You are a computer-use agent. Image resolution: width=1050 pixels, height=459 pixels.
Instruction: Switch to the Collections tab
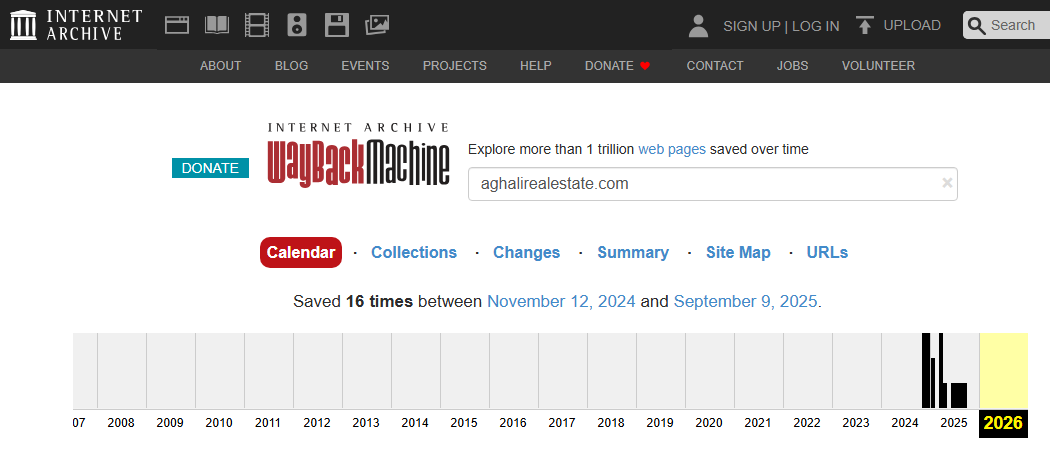click(414, 253)
